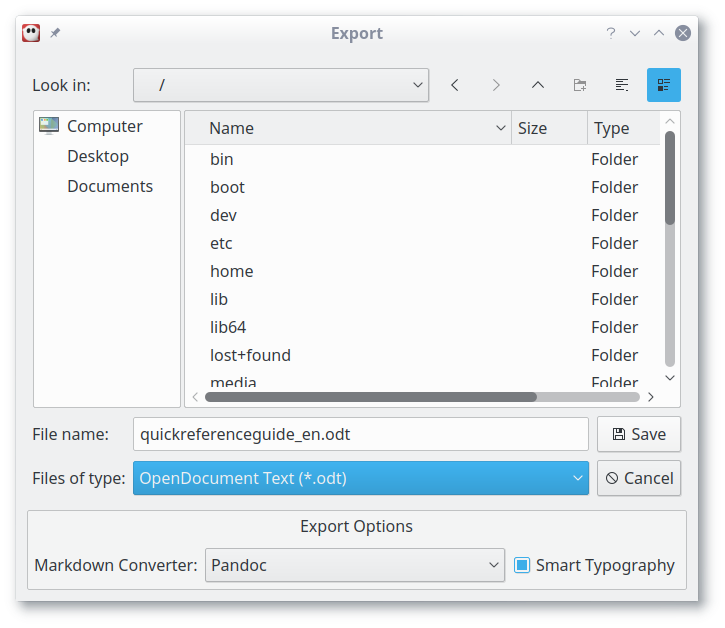Viewport: 725px width, 628px height.
Task: Select the home folder in list
Action: 231,271
